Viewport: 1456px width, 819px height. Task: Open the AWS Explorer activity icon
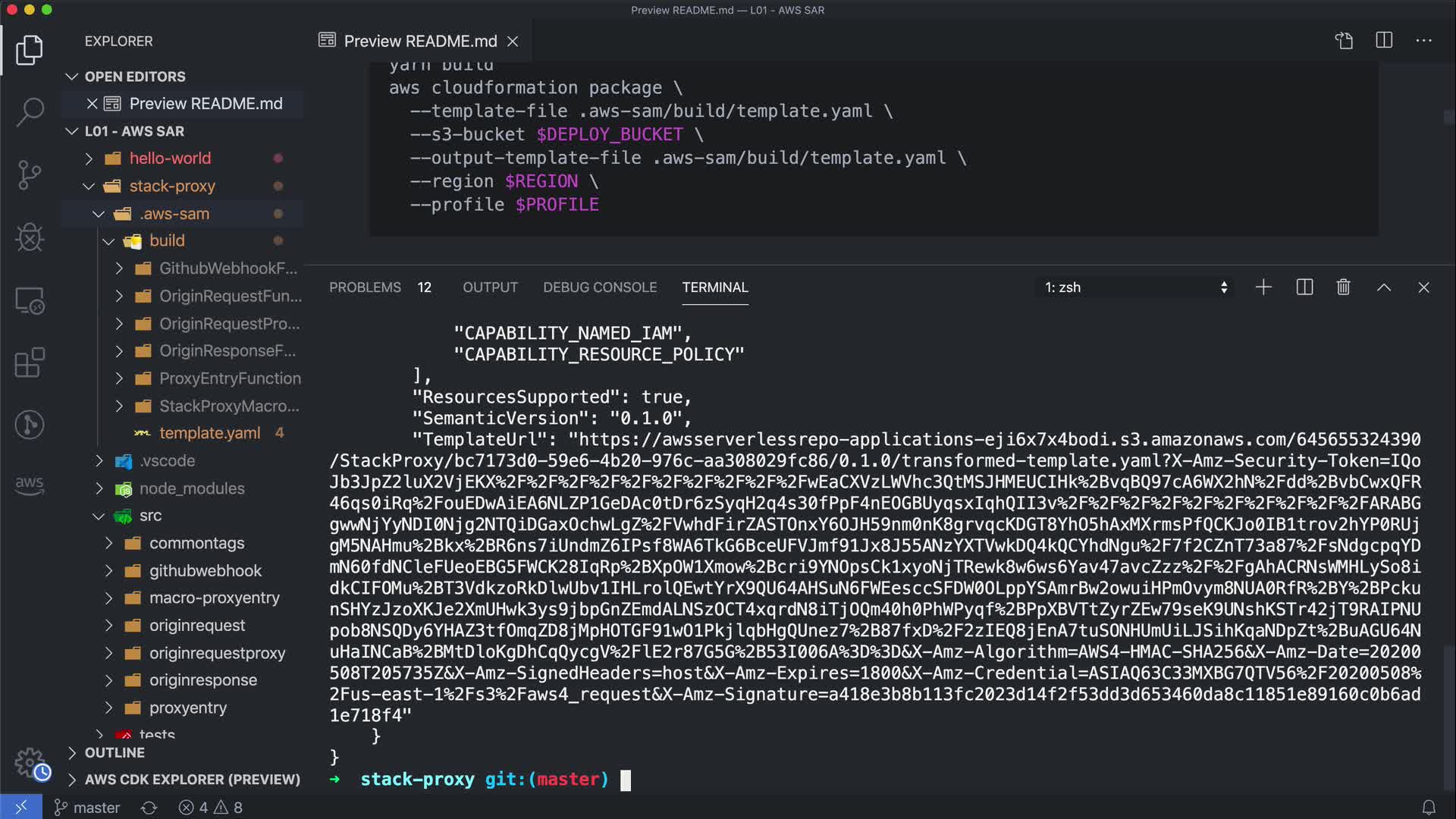click(x=30, y=485)
